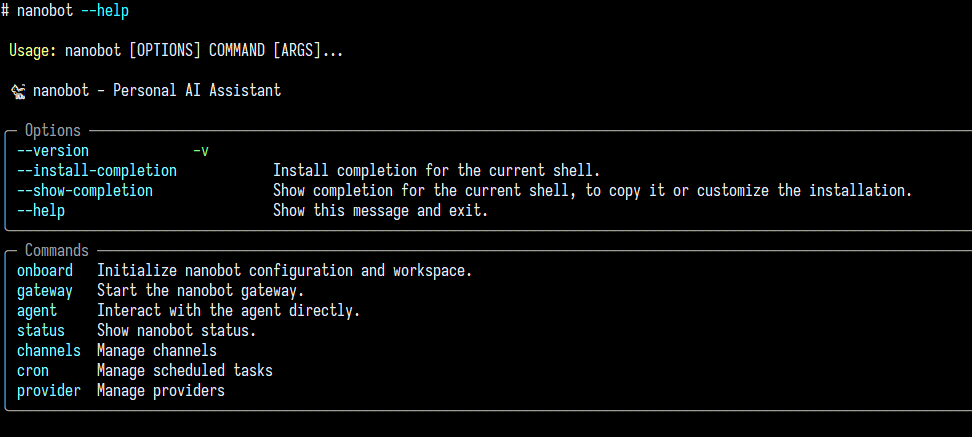Select the --install-completion option
972x437 pixels.
pyautogui.click(x=97, y=170)
